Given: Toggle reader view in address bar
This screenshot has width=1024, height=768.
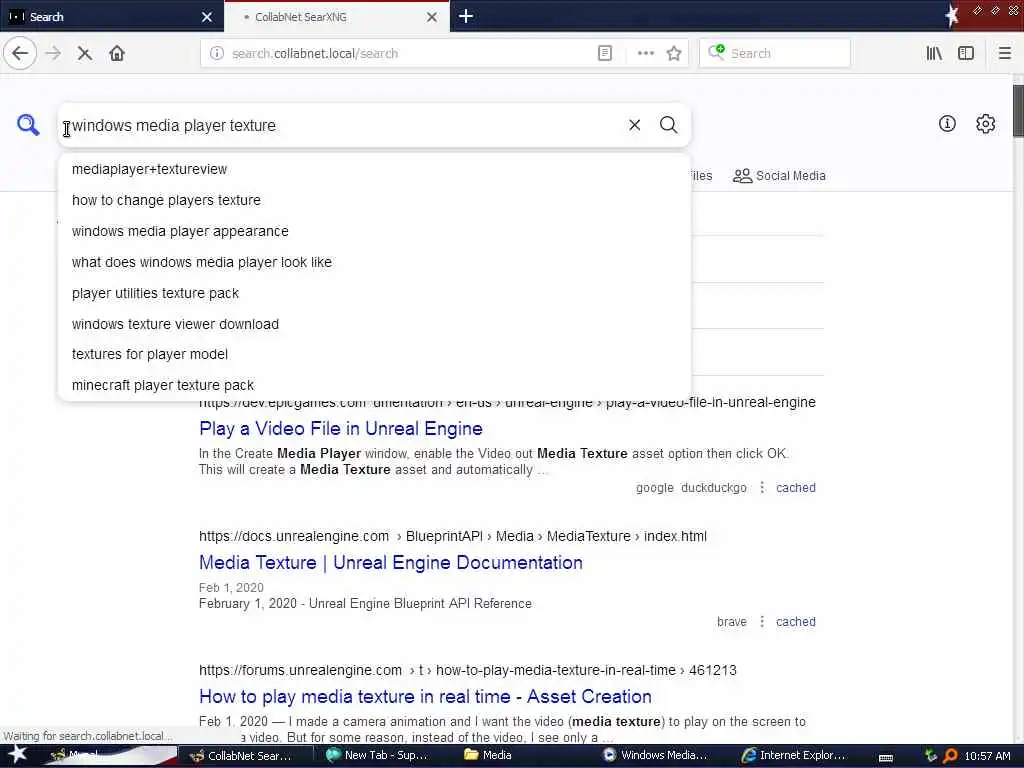Looking at the screenshot, I should point(605,53).
